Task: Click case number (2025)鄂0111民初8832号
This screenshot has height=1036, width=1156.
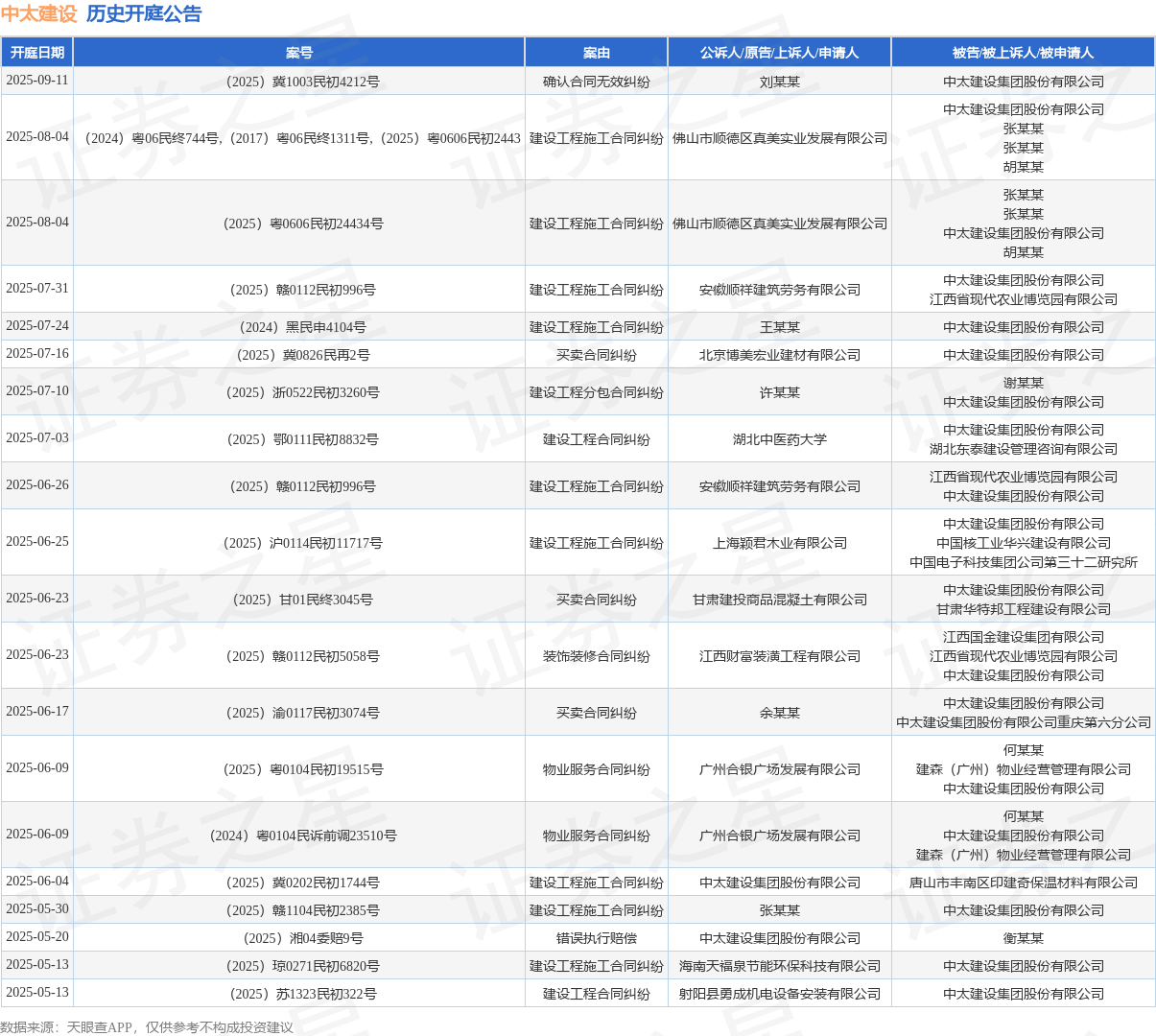Action: [299, 439]
